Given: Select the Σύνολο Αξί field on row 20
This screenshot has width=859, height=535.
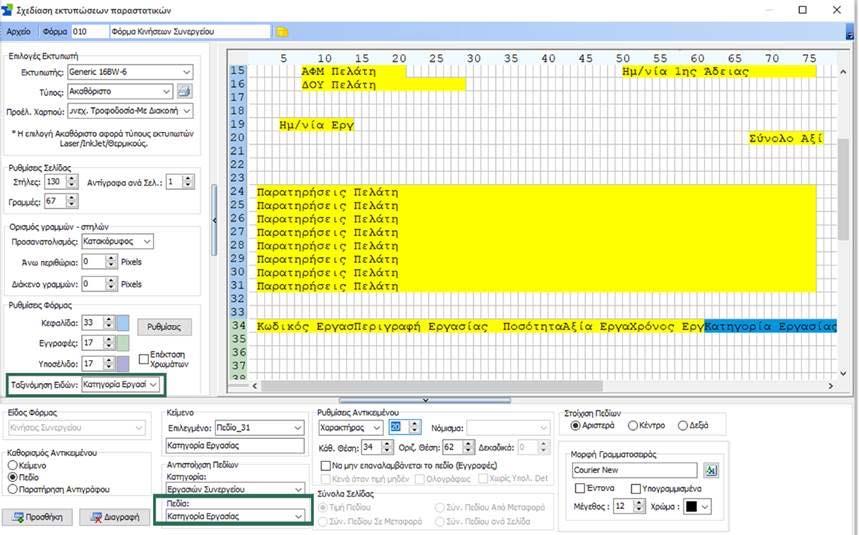Looking at the screenshot, I should coord(786,139).
